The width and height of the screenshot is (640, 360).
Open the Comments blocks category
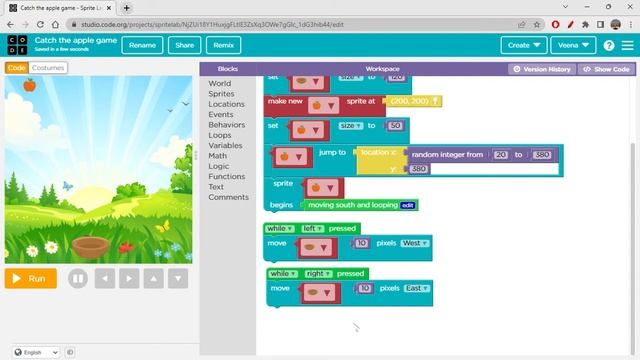pyautogui.click(x=228, y=197)
